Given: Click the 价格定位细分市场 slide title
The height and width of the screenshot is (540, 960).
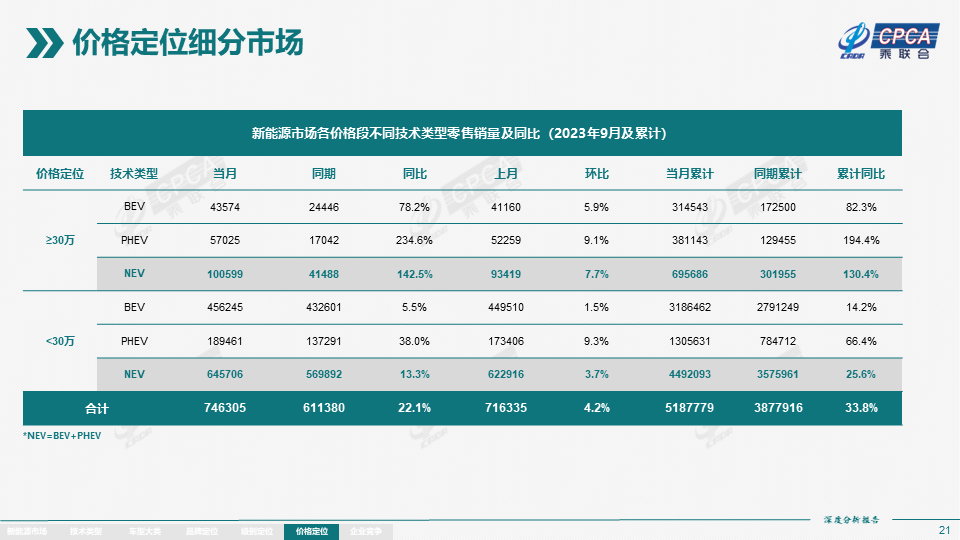Looking at the screenshot, I should point(188,44).
